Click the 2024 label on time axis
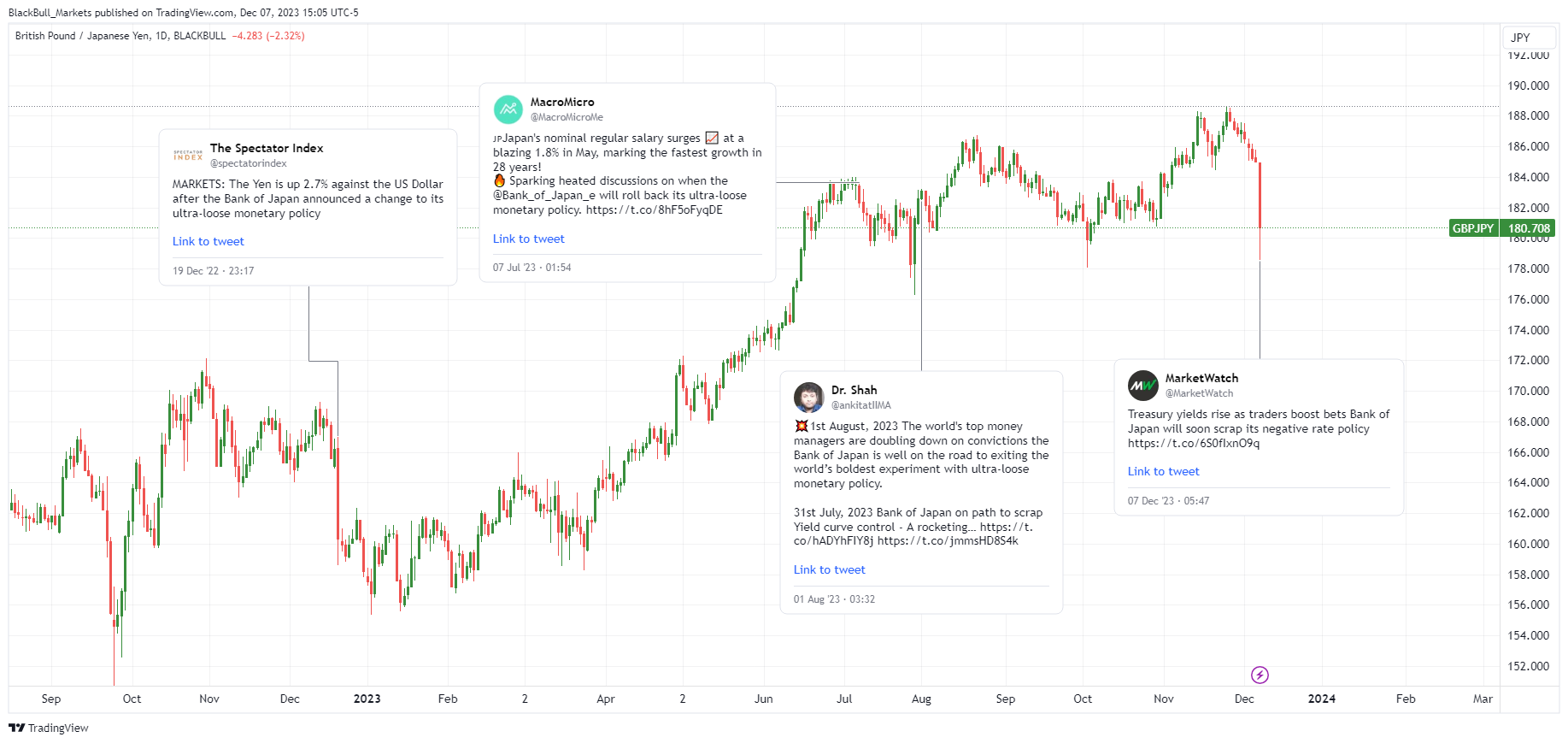1568x743 pixels. point(1321,699)
